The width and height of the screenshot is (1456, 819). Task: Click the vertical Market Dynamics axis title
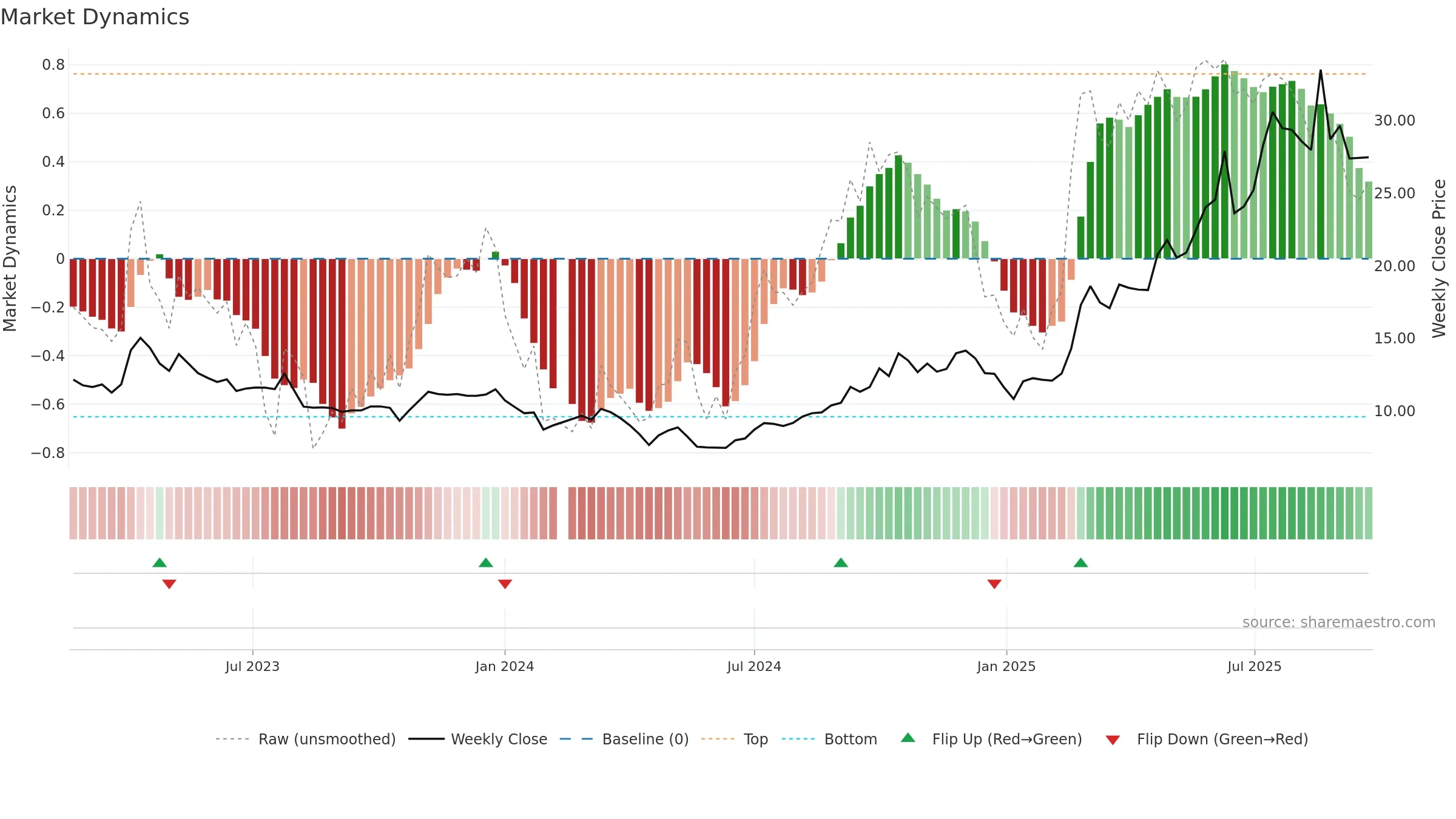click(10, 258)
